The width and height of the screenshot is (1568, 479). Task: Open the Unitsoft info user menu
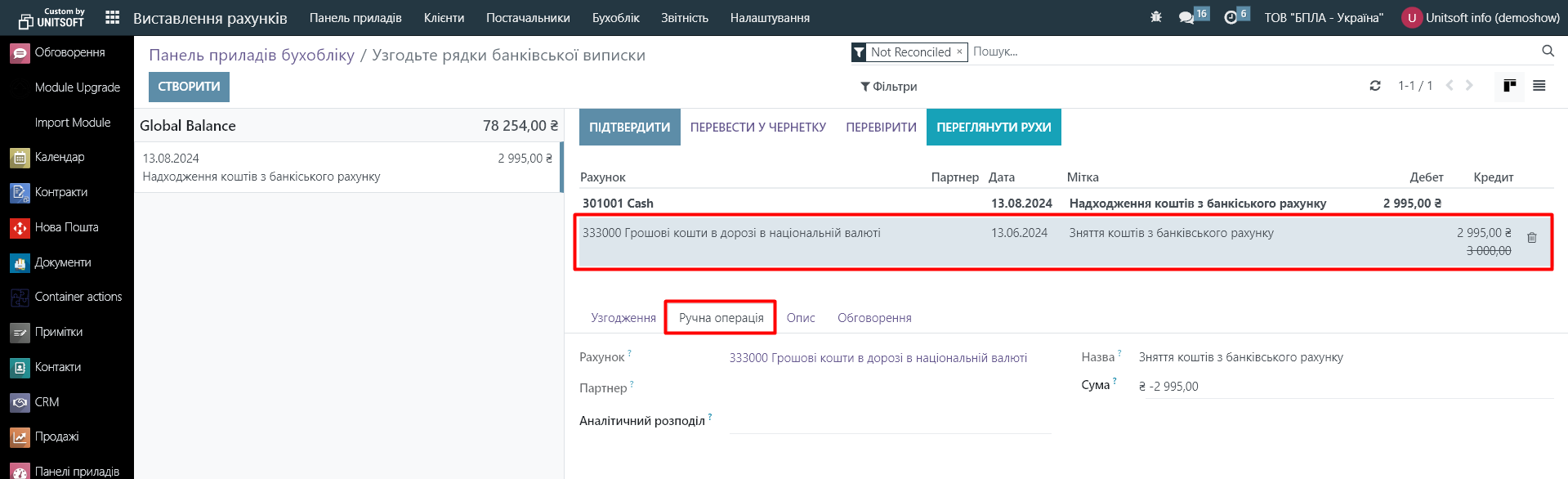(1481, 18)
